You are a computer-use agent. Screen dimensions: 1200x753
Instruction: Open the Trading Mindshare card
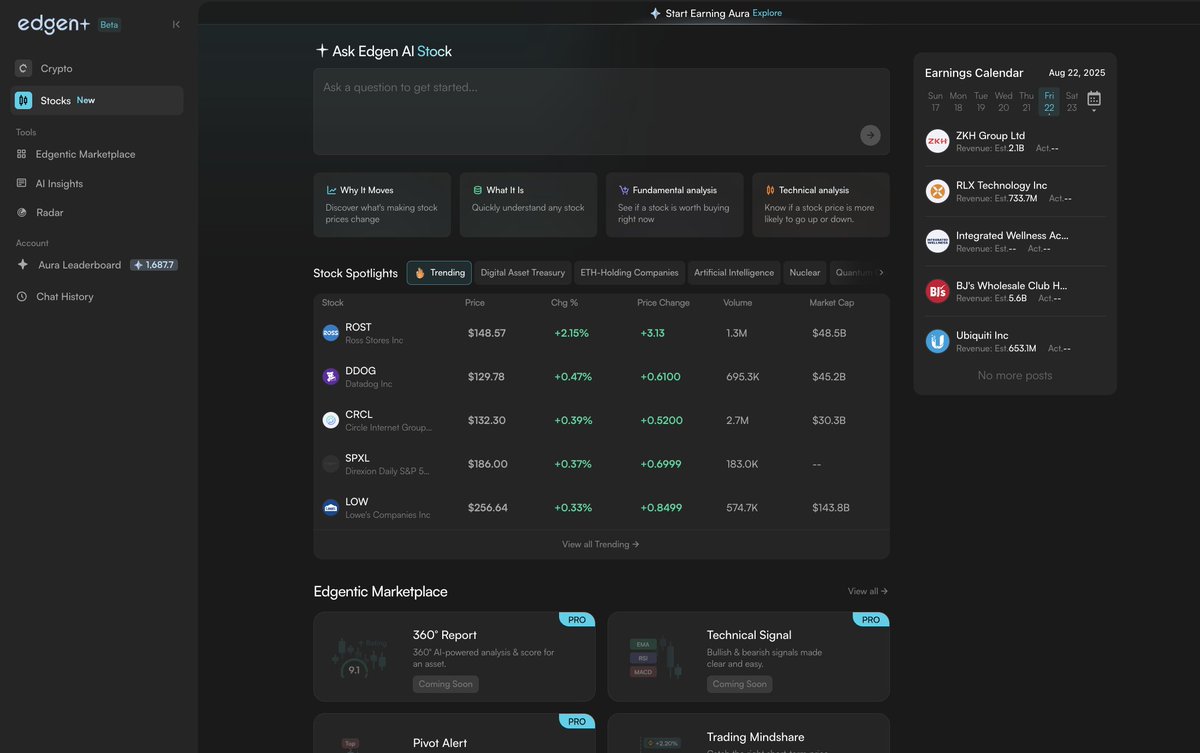pyautogui.click(x=749, y=733)
